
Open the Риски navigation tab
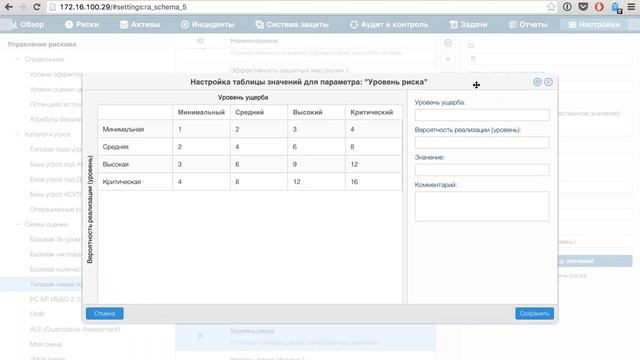coord(82,24)
